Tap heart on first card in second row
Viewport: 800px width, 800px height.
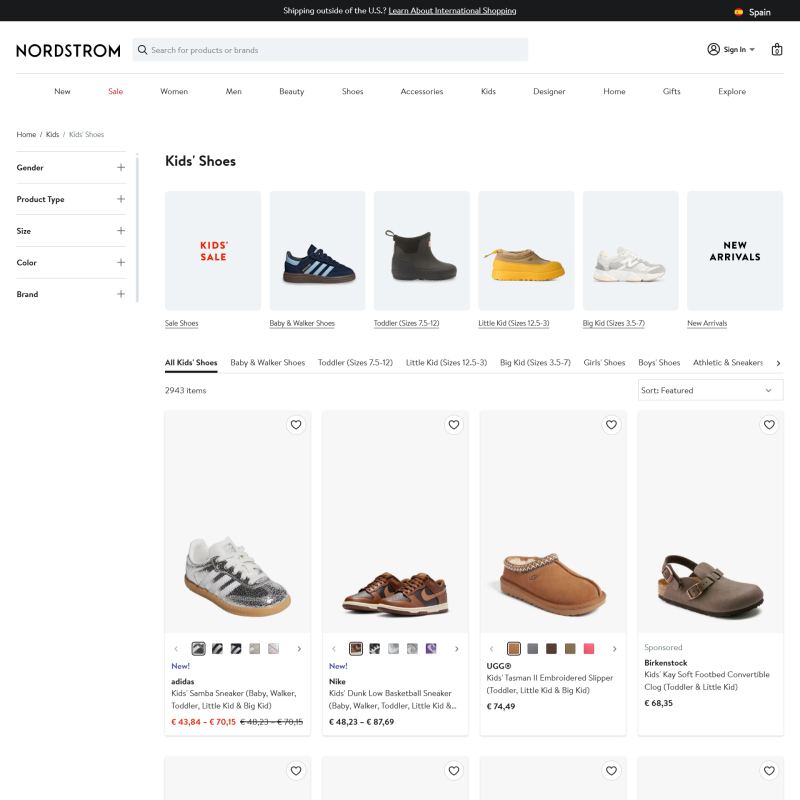click(x=296, y=770)
